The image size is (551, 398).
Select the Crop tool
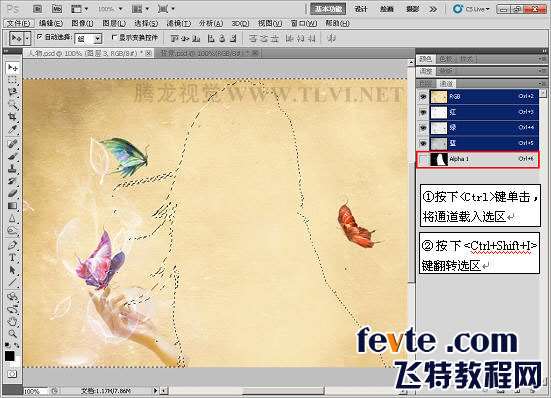(x=13, y=117)
